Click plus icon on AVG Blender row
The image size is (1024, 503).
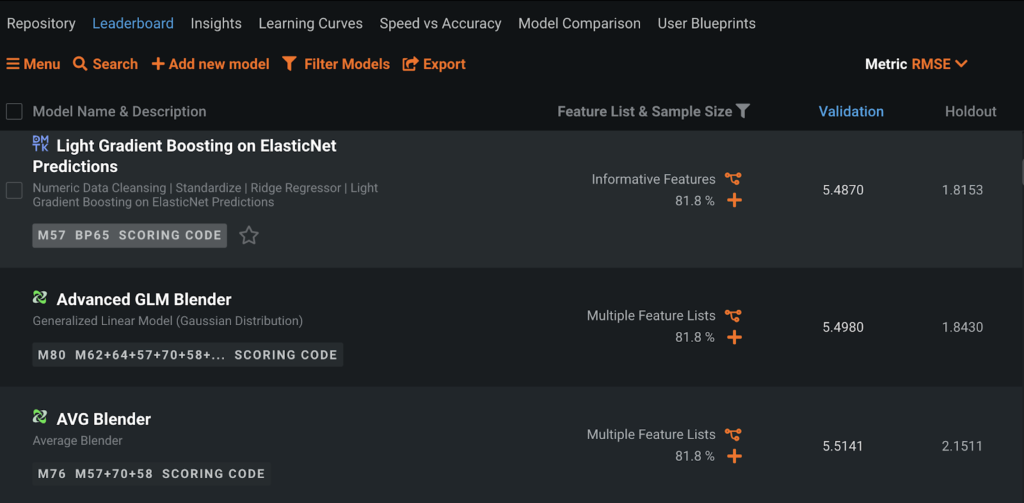734,456
